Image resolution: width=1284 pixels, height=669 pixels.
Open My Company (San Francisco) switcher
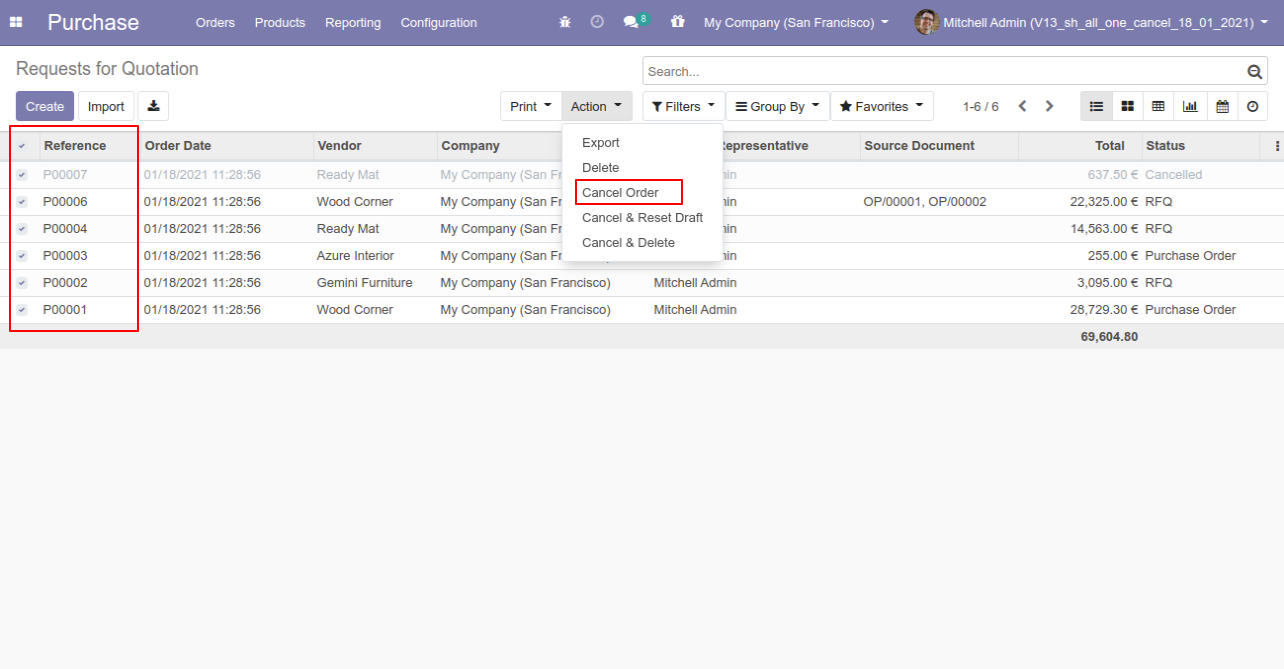click(796, 22)
